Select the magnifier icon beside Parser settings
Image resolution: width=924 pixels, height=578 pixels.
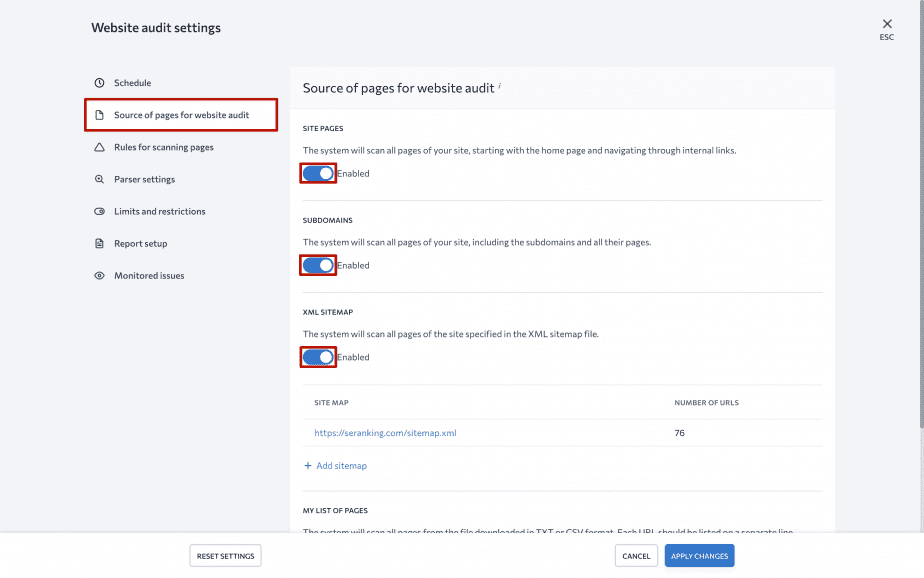pos(99,179)
